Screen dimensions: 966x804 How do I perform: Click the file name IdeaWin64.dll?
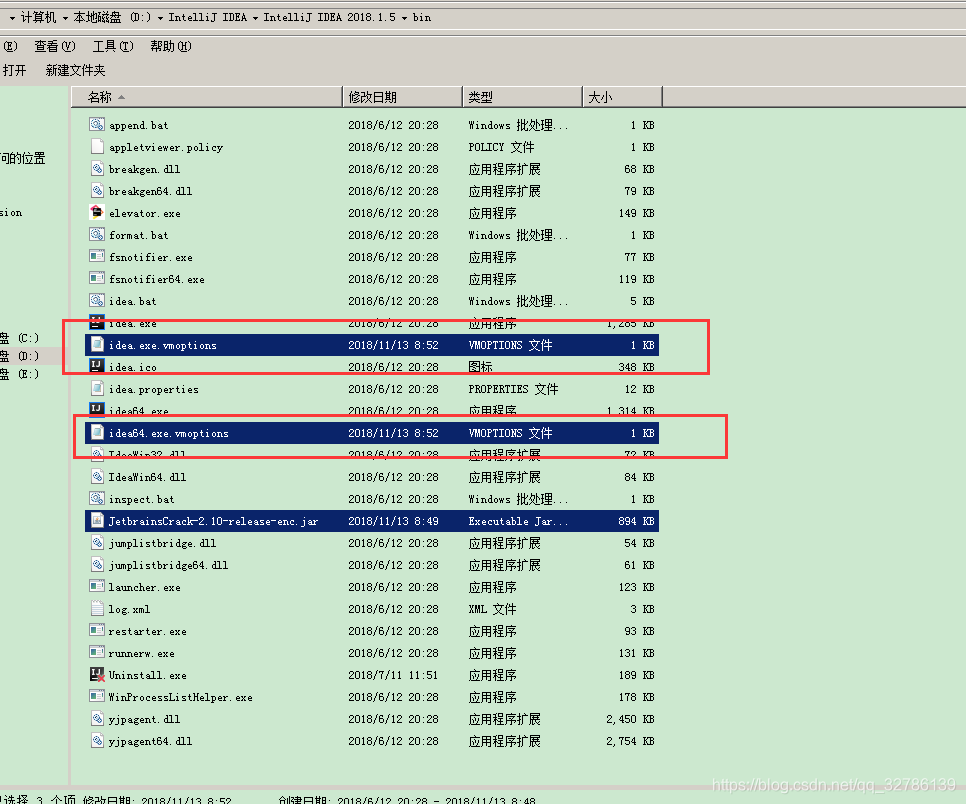click(x=147, y=477)
